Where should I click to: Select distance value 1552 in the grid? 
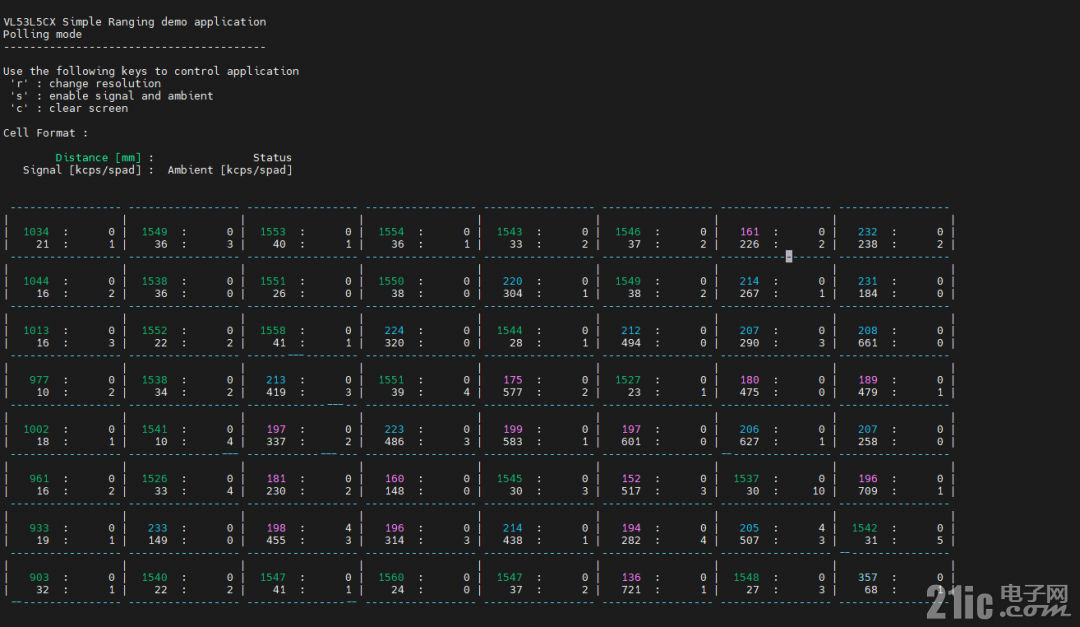(154, 331)
